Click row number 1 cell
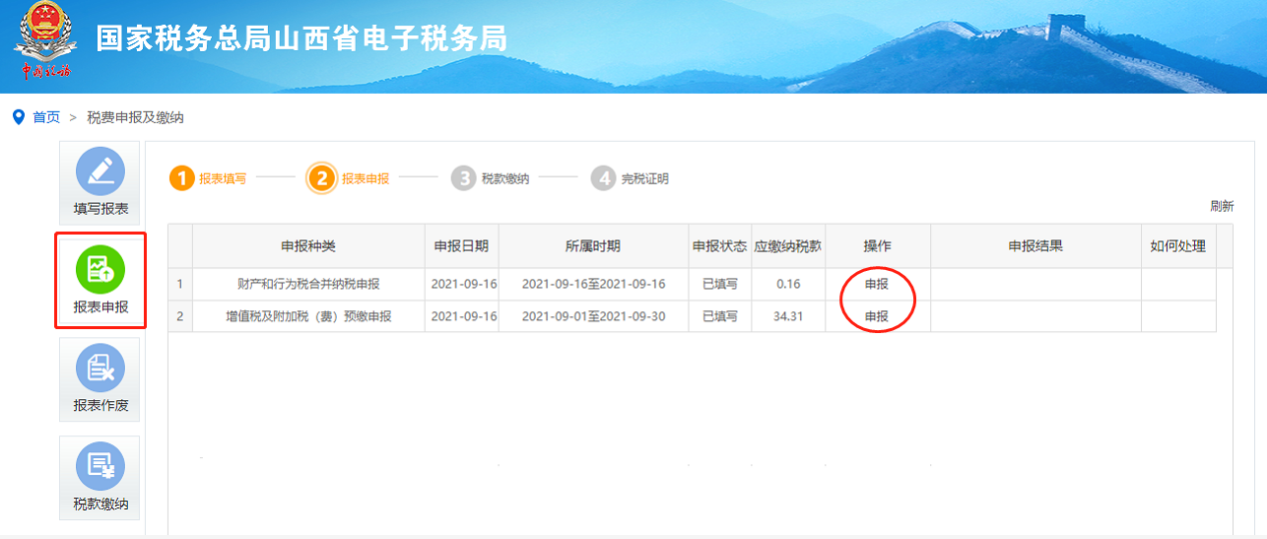Image resolution: width=1267 pixels, height=539 pixels. tap(180, 284)
